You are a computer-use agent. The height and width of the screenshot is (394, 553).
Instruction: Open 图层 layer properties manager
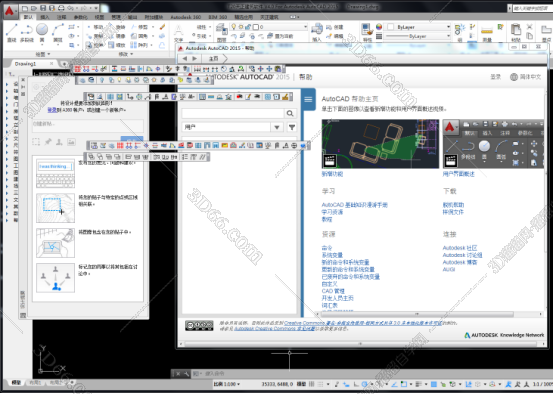[x=221, y=33]
